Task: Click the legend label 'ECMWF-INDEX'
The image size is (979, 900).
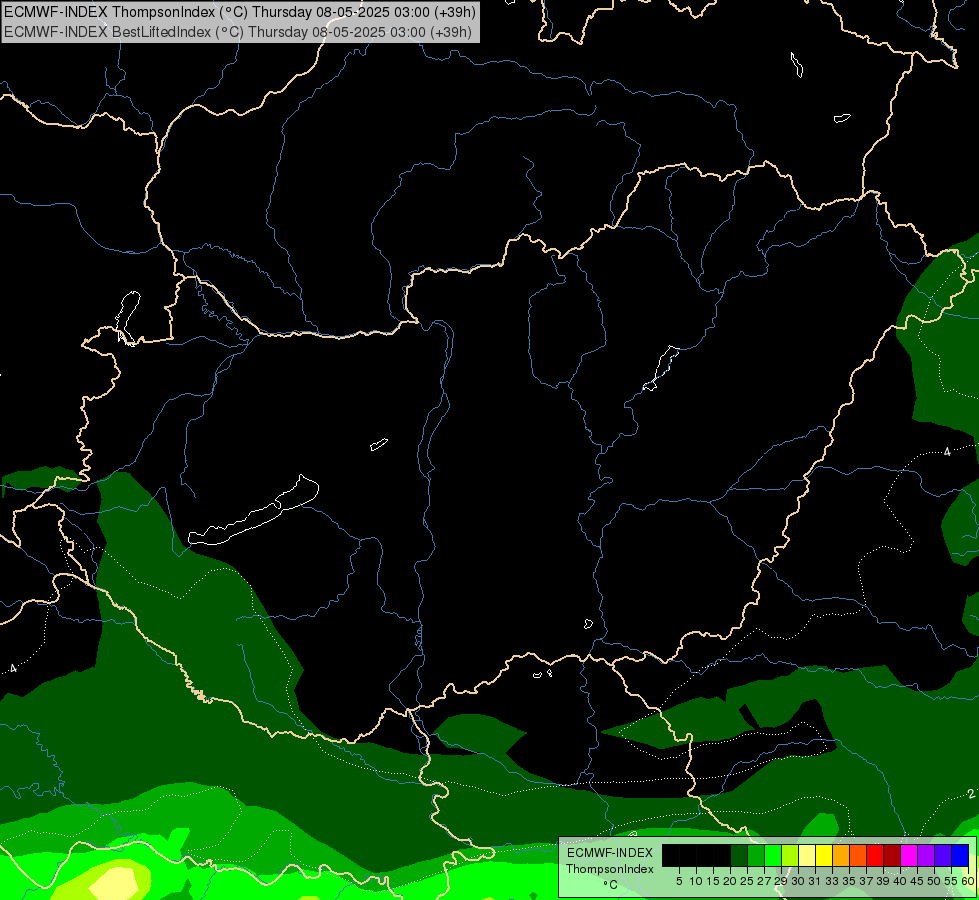Action: [610, 853]
